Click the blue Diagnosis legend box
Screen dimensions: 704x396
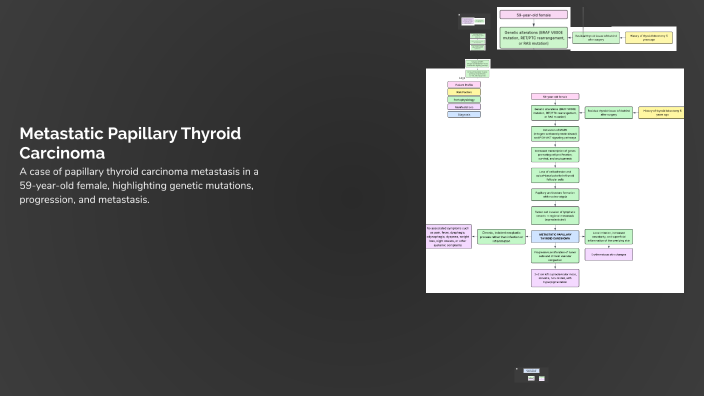[x=464, y=114]
